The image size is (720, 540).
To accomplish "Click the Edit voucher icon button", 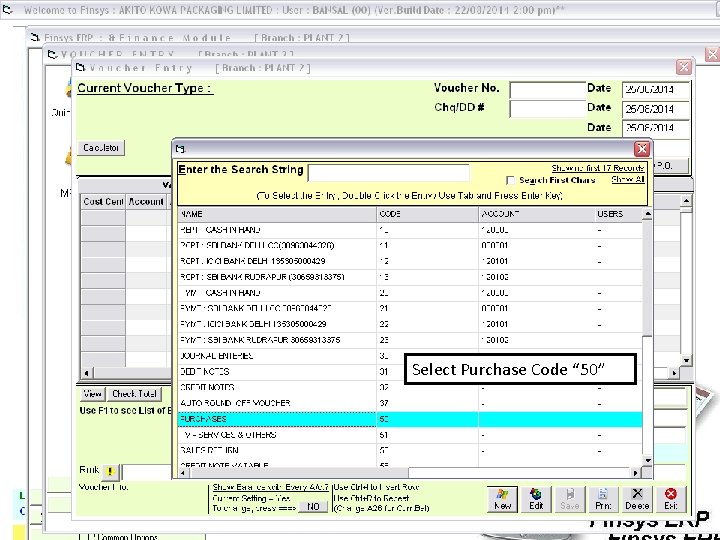I will tap(536, 499).
